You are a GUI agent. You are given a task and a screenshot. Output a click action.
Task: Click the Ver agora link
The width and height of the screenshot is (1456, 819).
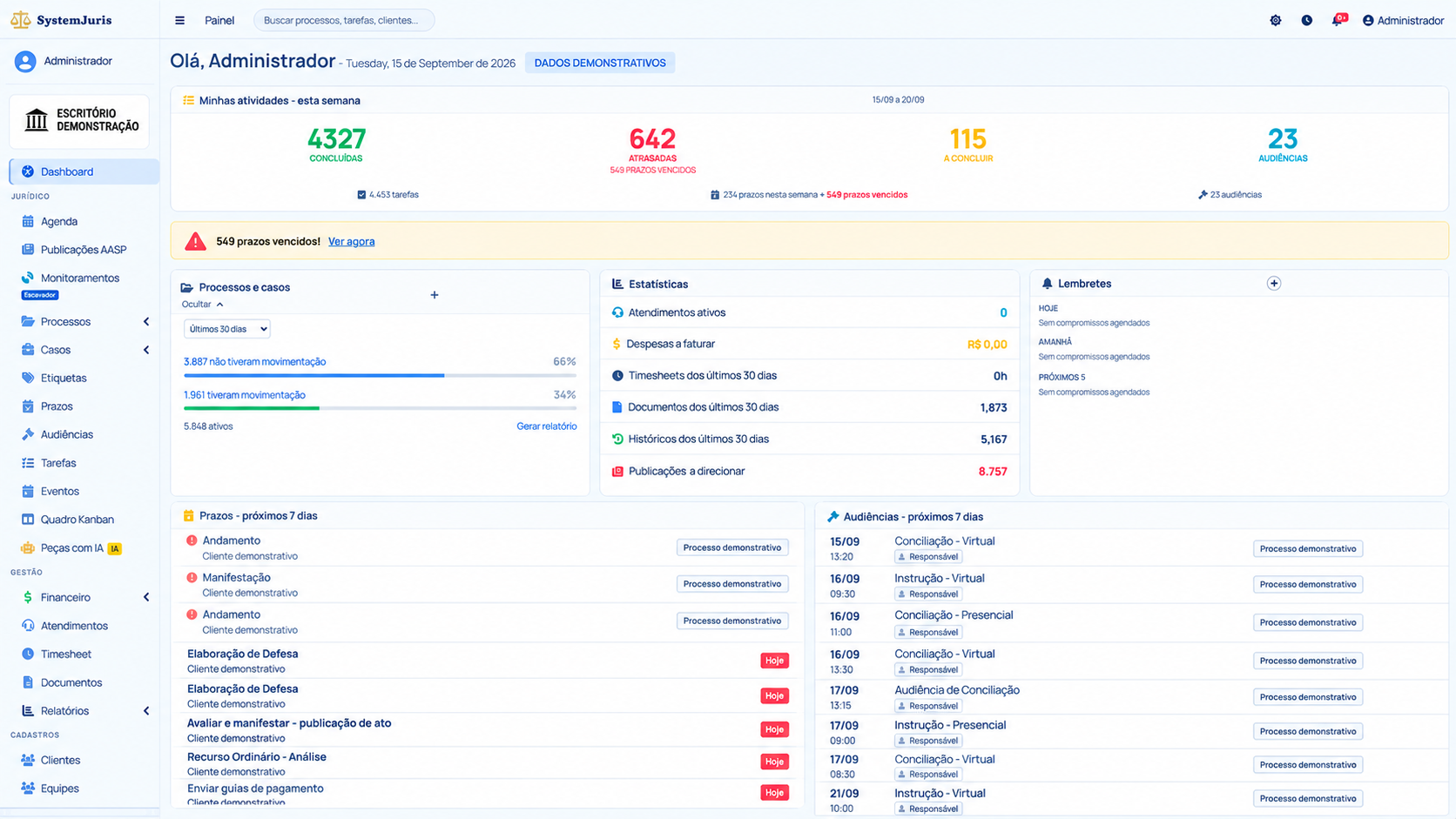[351, 241]
